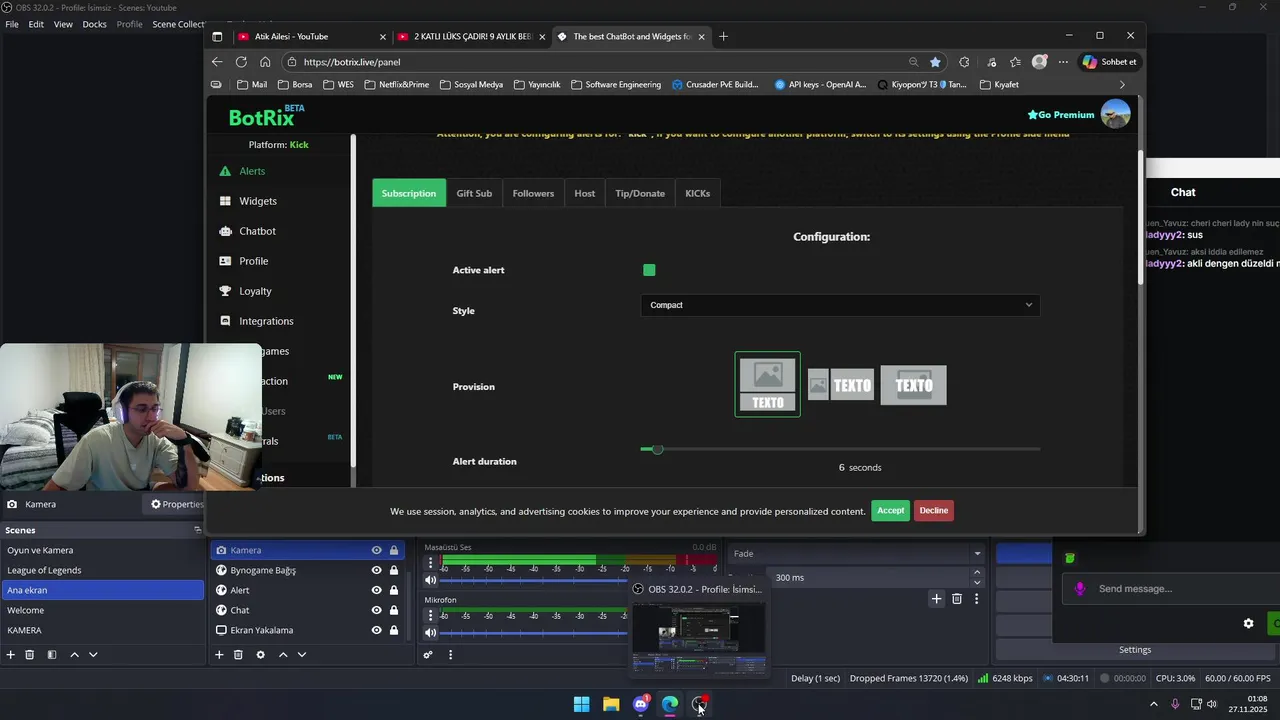Viewport: 1280px width, 720px height.
Task: Move selected source down in OBS
Action: (302, 655)
